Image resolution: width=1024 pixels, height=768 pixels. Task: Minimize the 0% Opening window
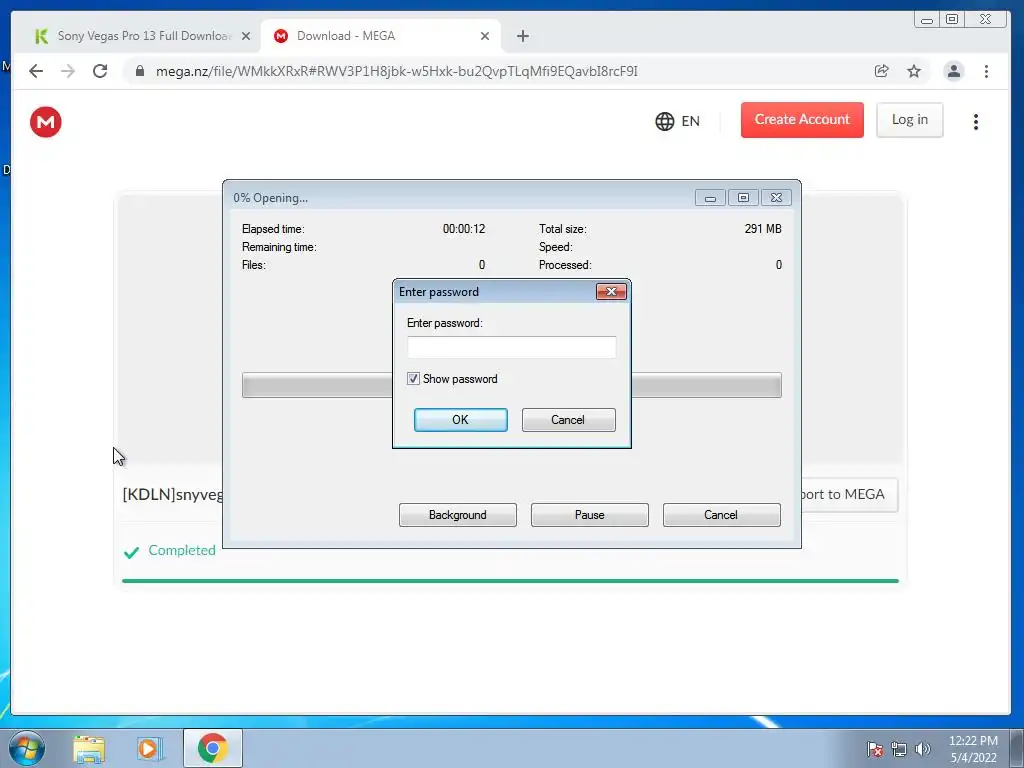pyautogui.click(x=711, y=197)
